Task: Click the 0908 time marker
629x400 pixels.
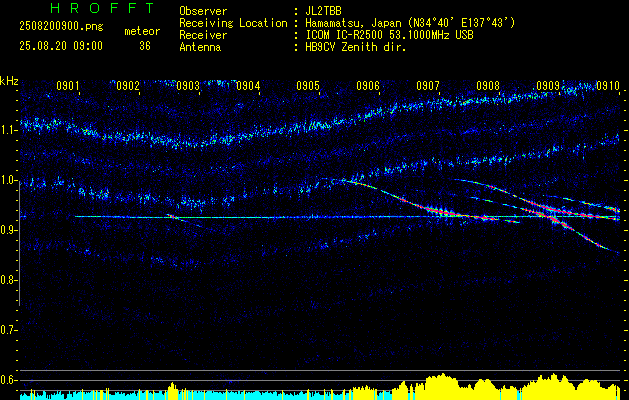Action: click(488, 85)
